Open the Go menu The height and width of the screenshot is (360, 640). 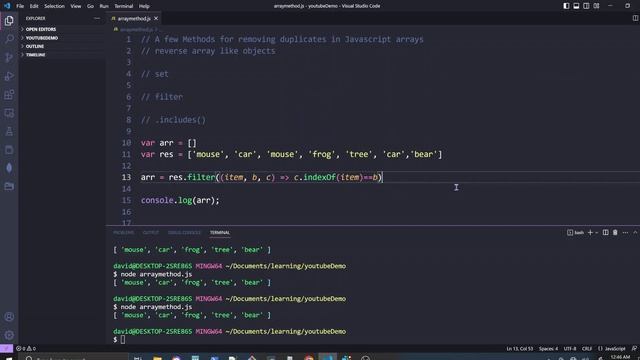coord(90,6)
